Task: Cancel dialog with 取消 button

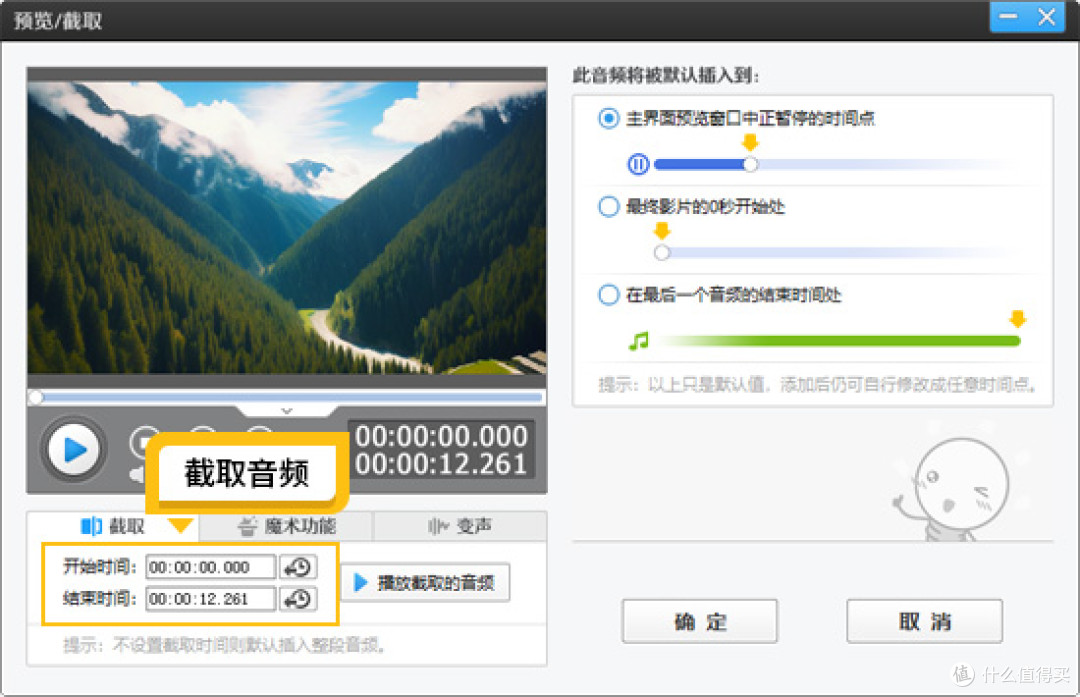Action: tap(924, 621)
